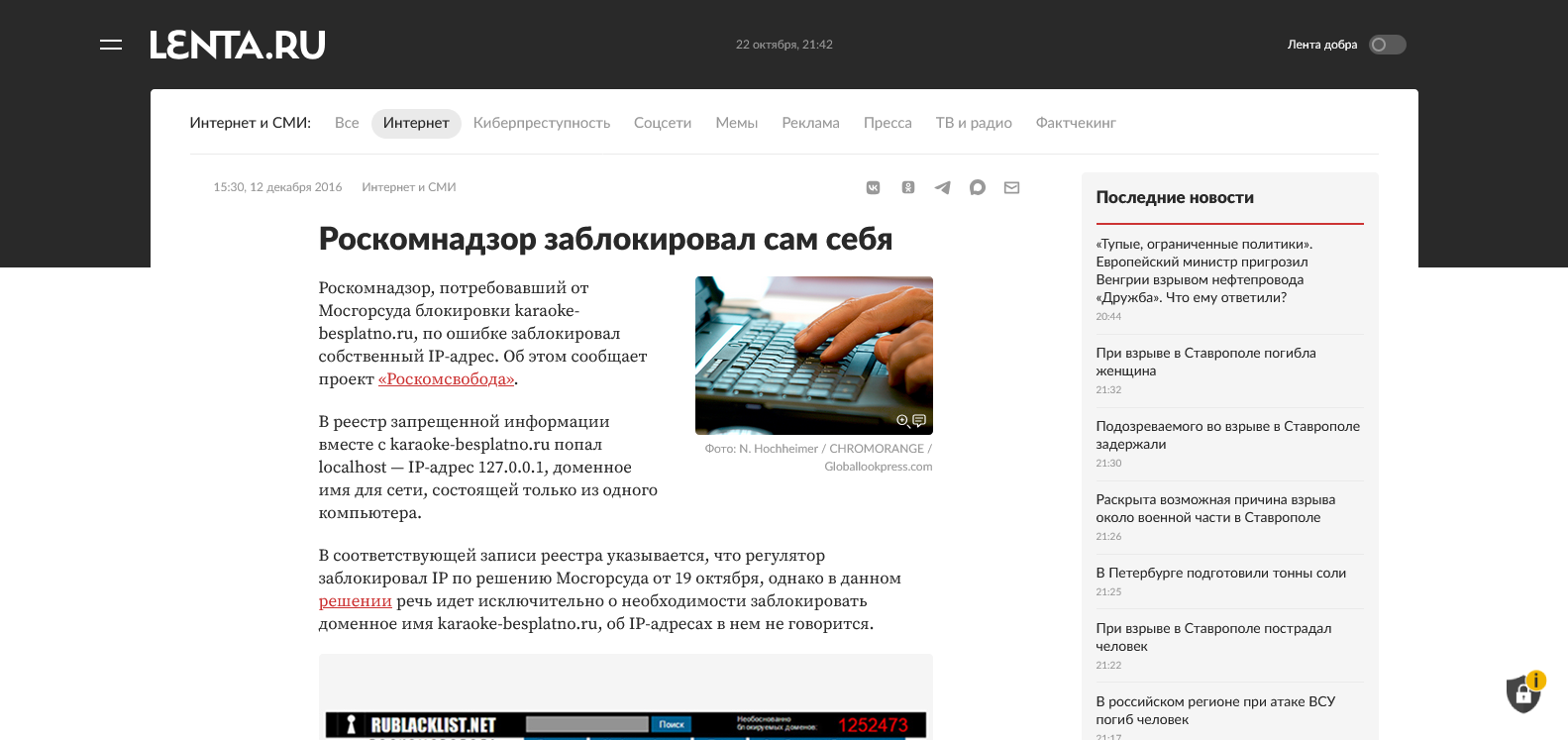Share article on VK
This screenshot has height=740, width=1568.
873,187
